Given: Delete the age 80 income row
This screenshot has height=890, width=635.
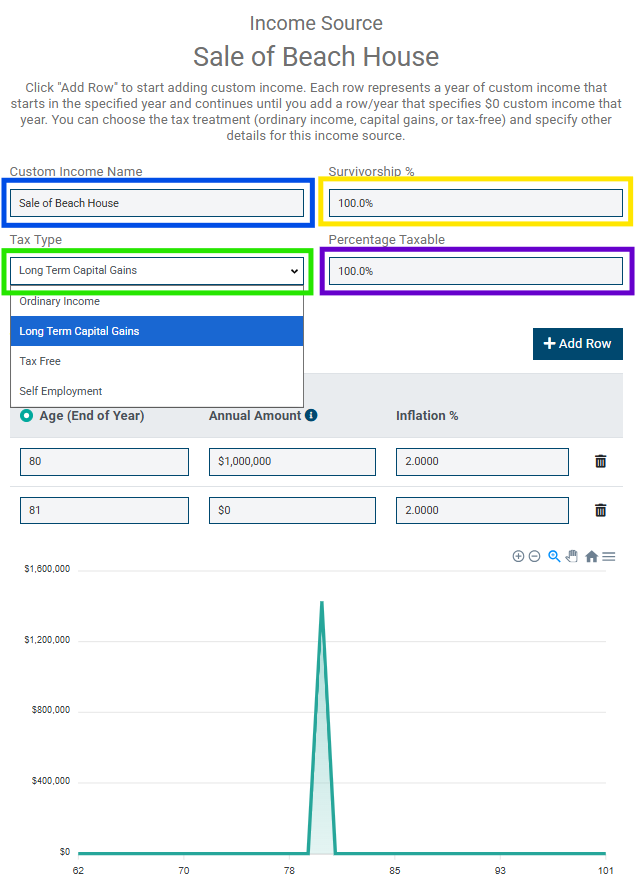Looking at the screenshot, I should 600,461.
